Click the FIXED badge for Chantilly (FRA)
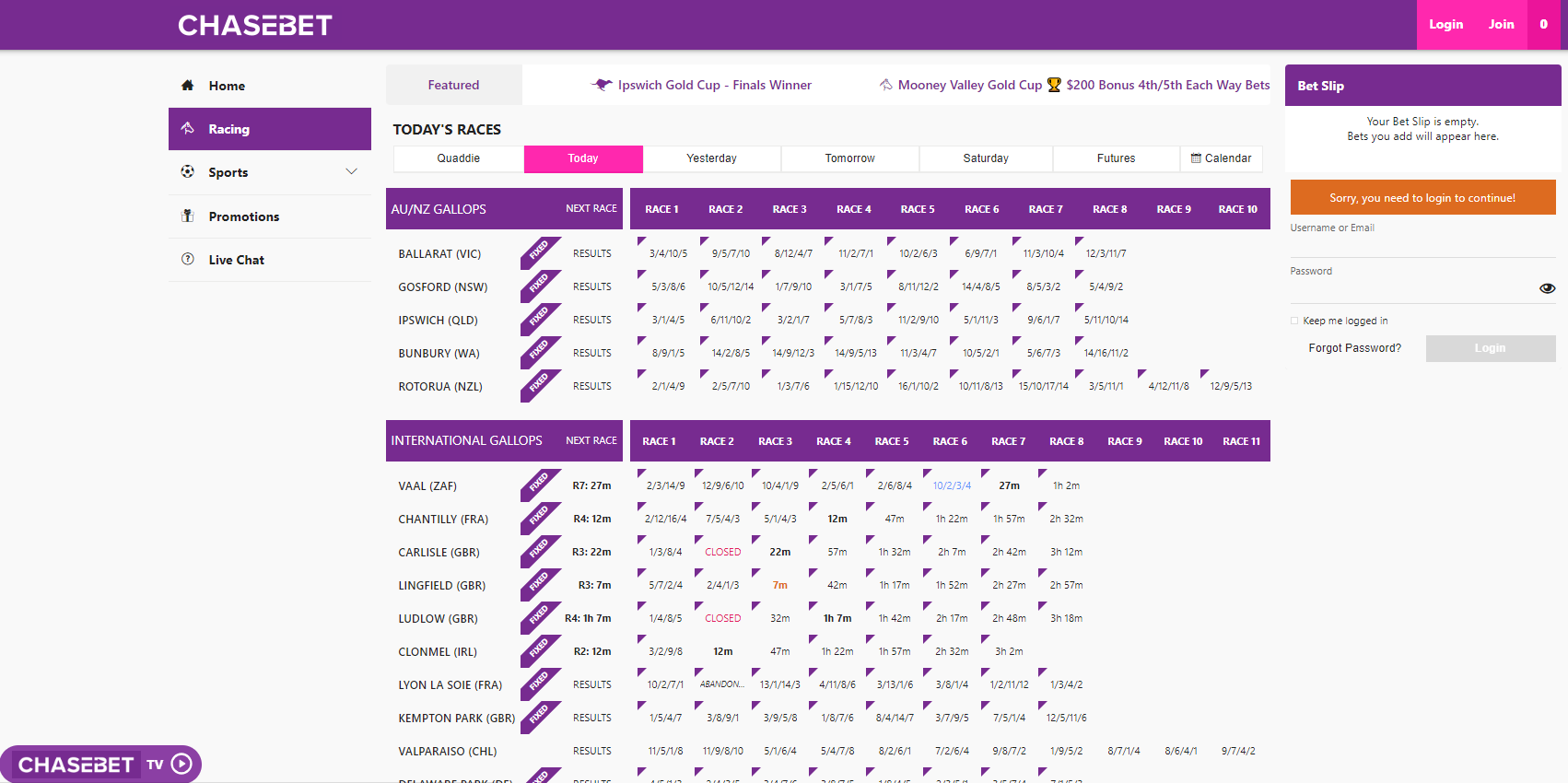1568x783 pixels. [x=540, y=518]
